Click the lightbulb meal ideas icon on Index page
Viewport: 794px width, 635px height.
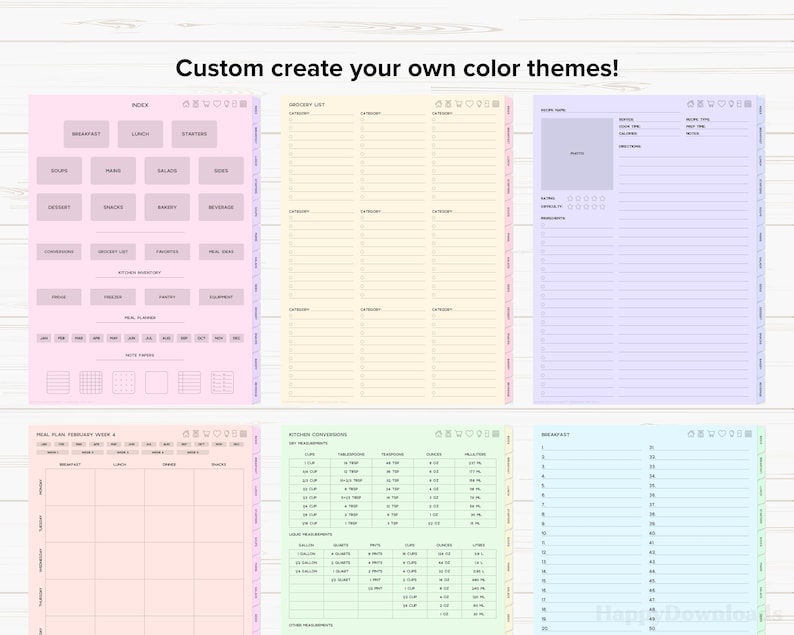(x=226, y=104)
